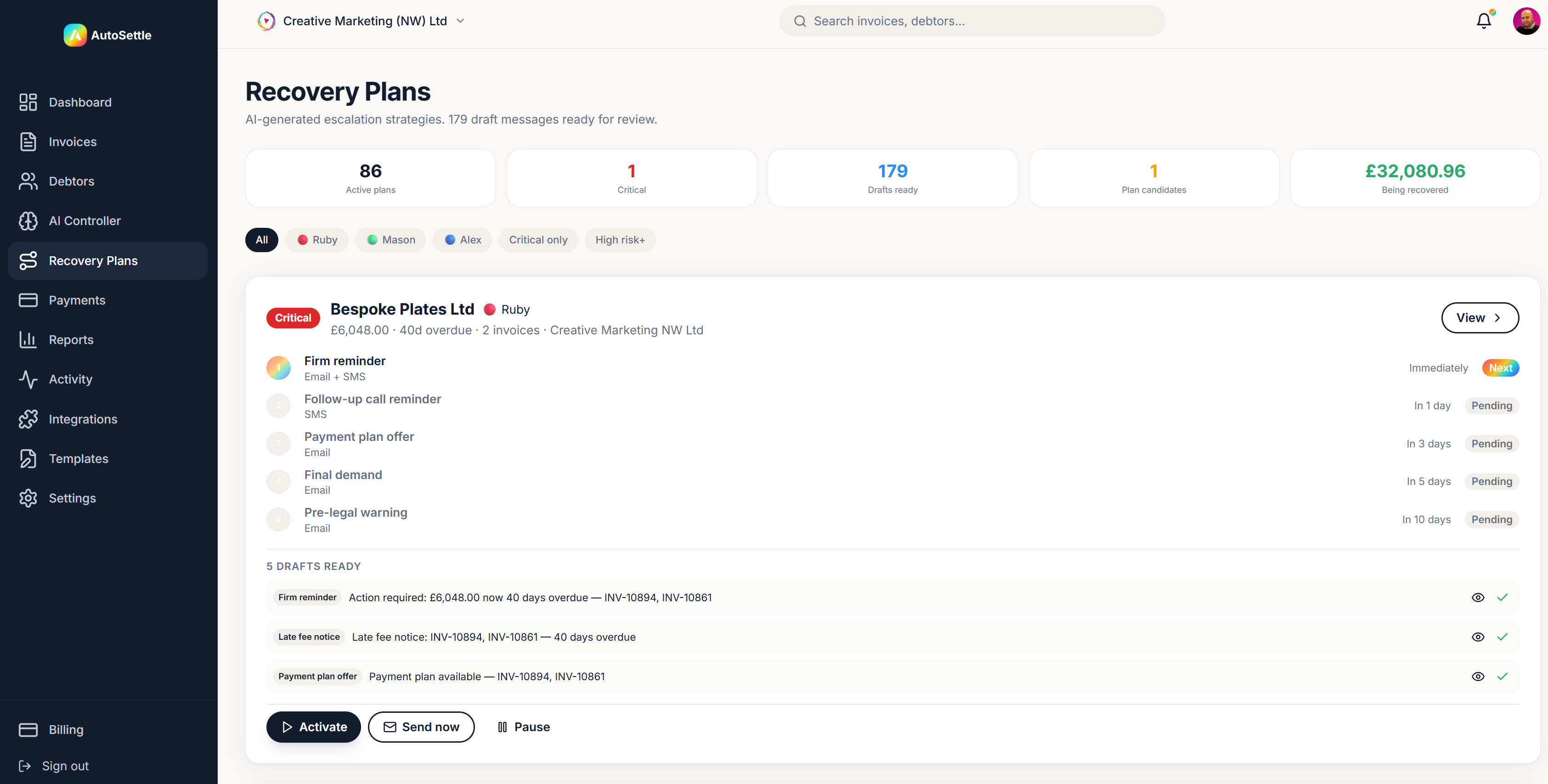This screenshot has width=1548, height=784.
Task: Open the AI Controller panel
Action: (85, 220)
